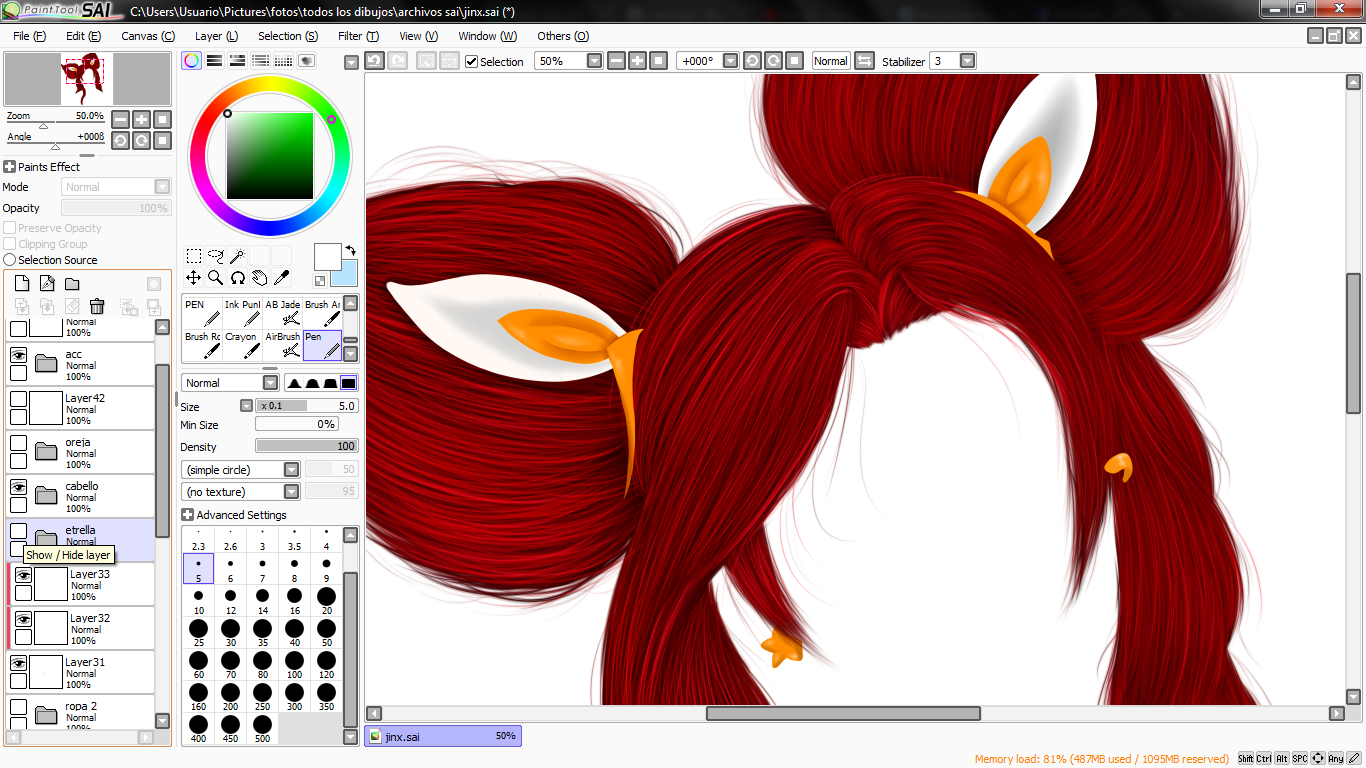Hide the cabello layer folder
The width and height of the screenshot is (1366, 768).
click(18, 487)
